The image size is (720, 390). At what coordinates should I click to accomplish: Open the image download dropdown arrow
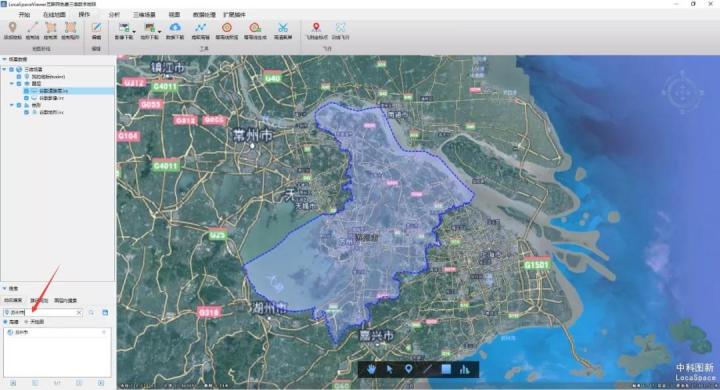(134, 31)
